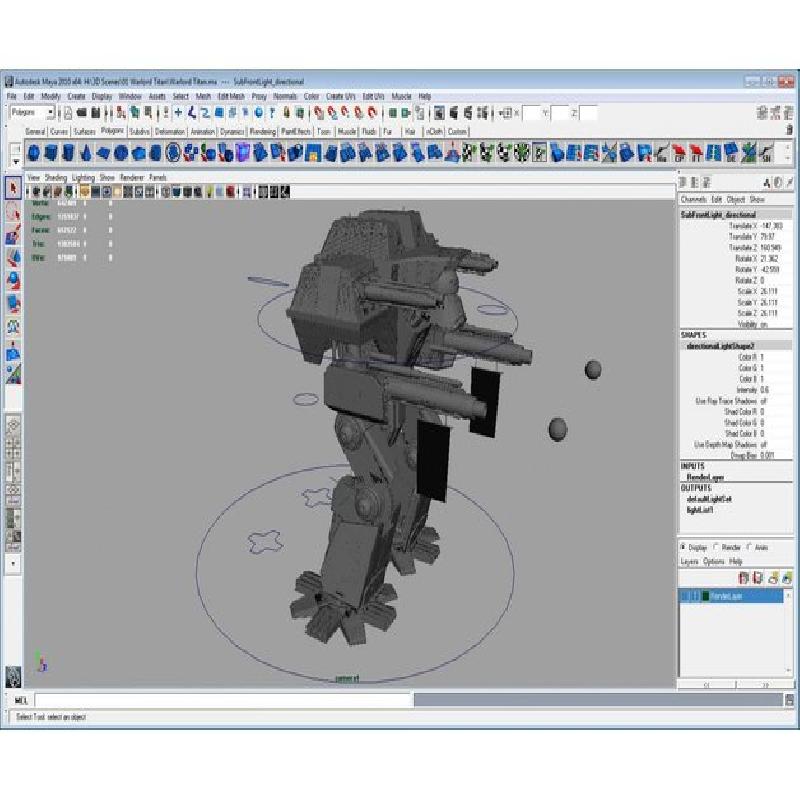Image resolution: width=800 pixels, height=800 pixels.
Task: Click the X coordinate input field in status line
Action: 531,113
